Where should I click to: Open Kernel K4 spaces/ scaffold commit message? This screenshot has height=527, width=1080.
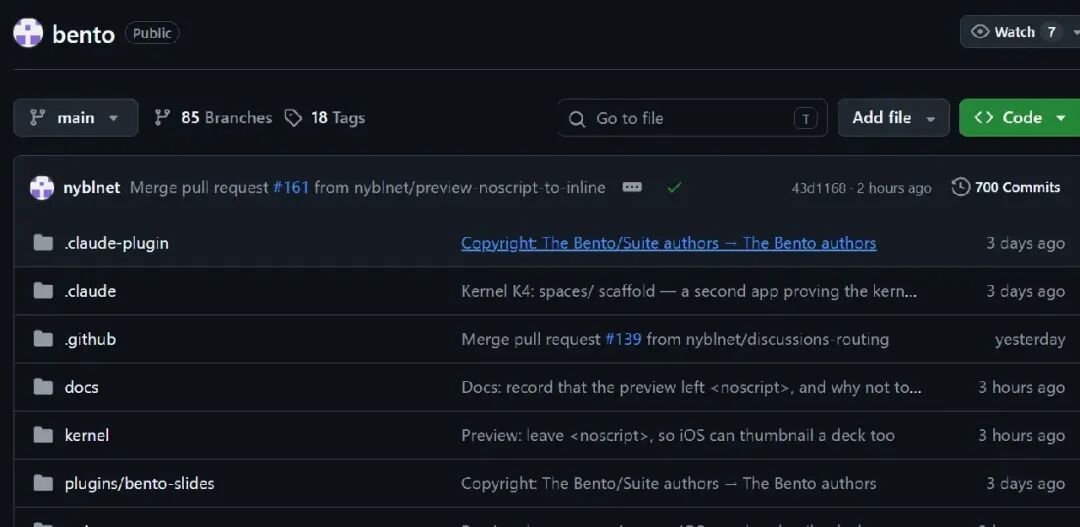point(689,291)
